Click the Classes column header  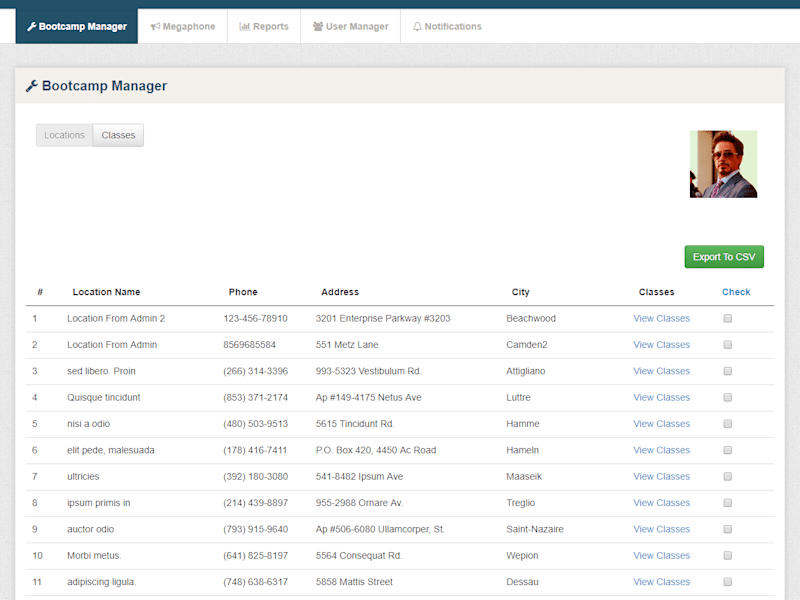click(656, 292)
